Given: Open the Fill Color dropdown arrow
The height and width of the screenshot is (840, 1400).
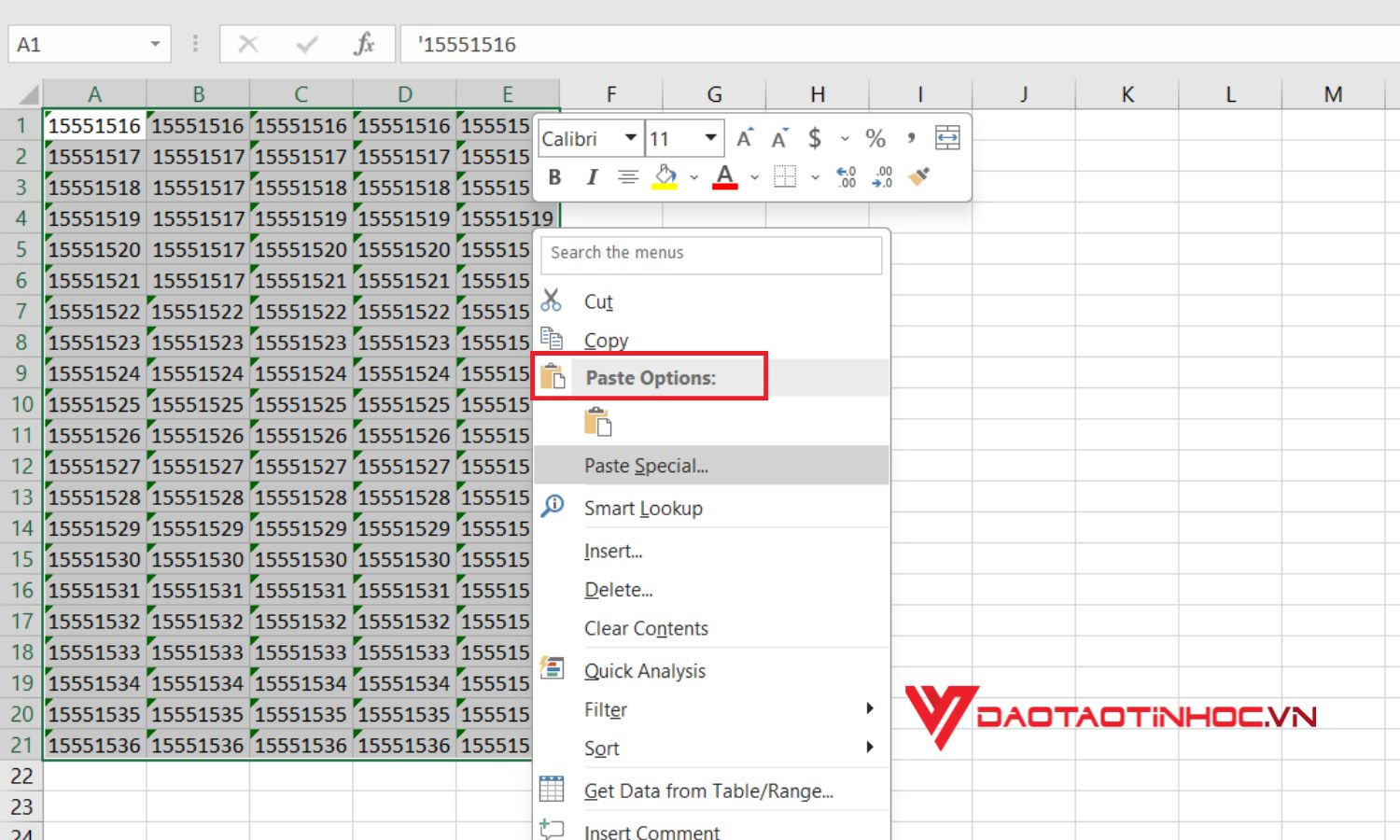Looking at the screenshot, I should (x=693, y=177).
